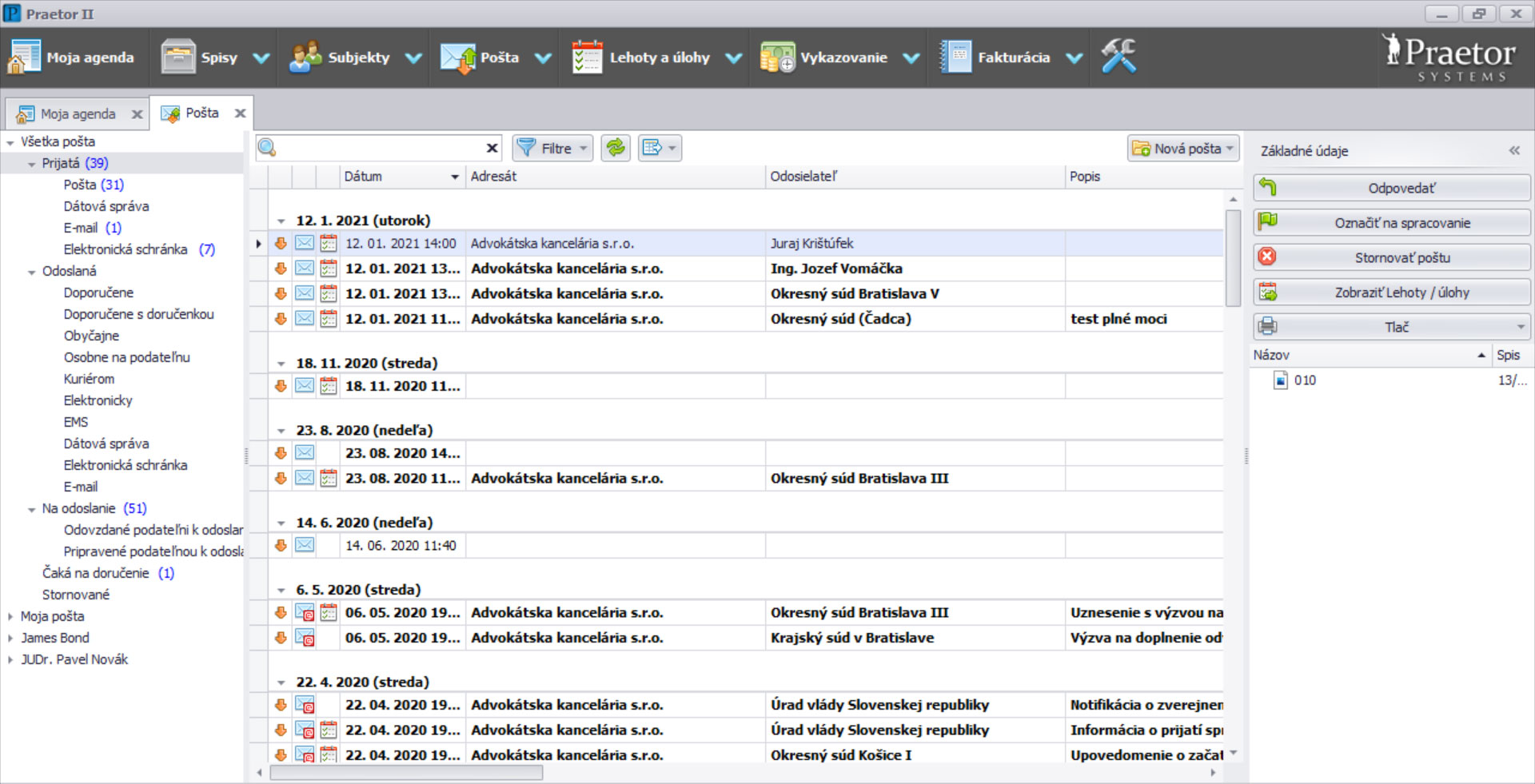Screen dimensions: 1535x784
Task: Click orange arrow icon in Krajský súd row
Action: tap(281, 638)
